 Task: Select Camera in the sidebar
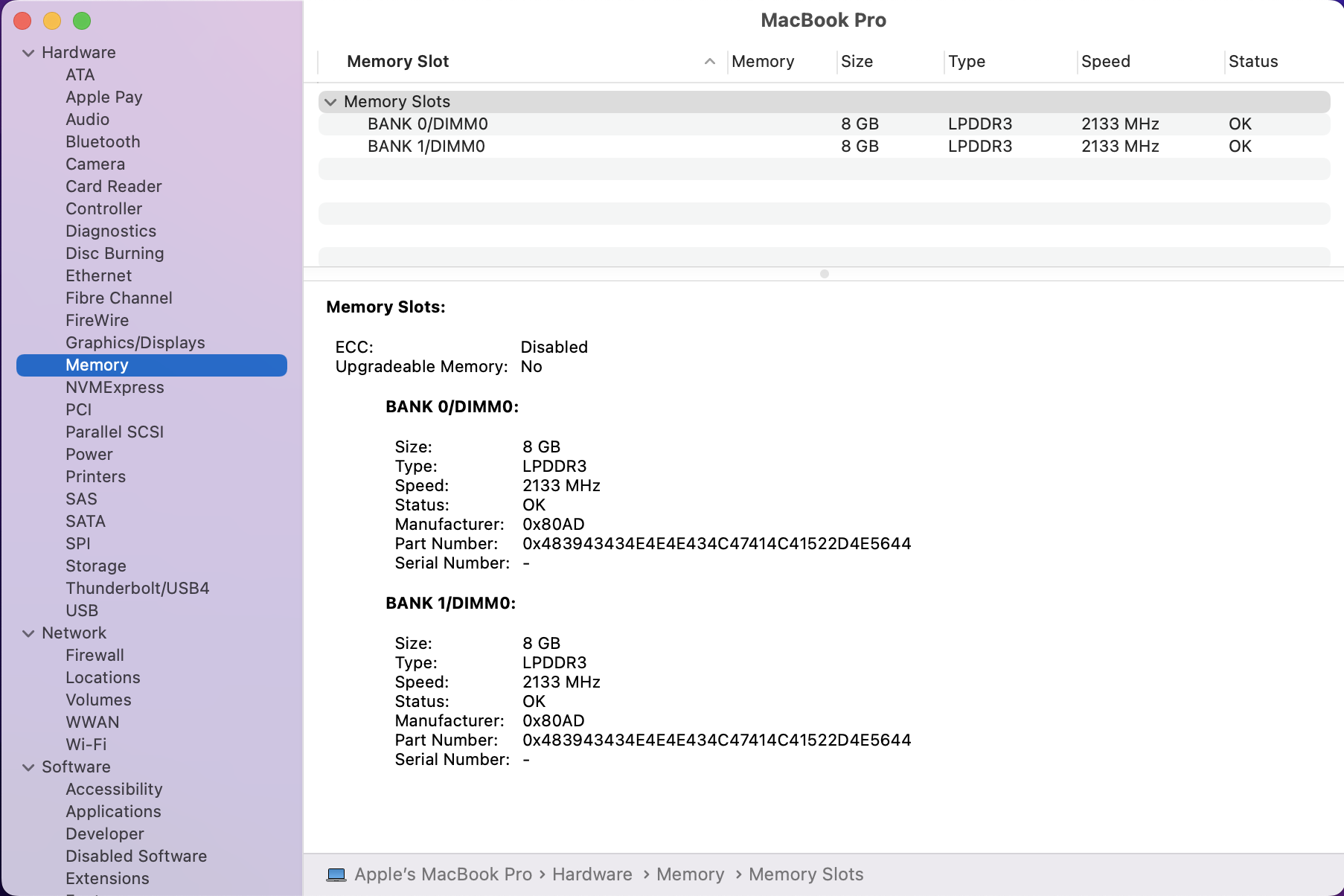(x=95, y=164)
